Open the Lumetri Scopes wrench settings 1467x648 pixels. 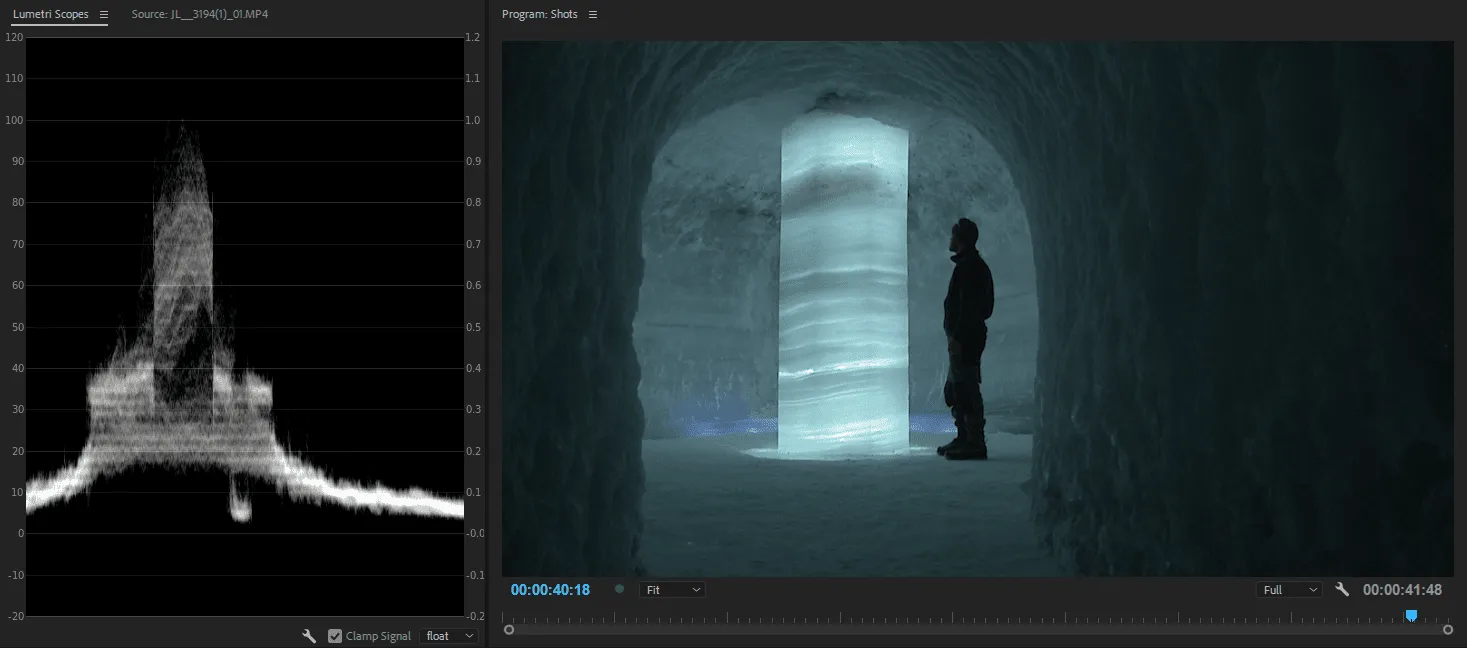coord(310,636)
